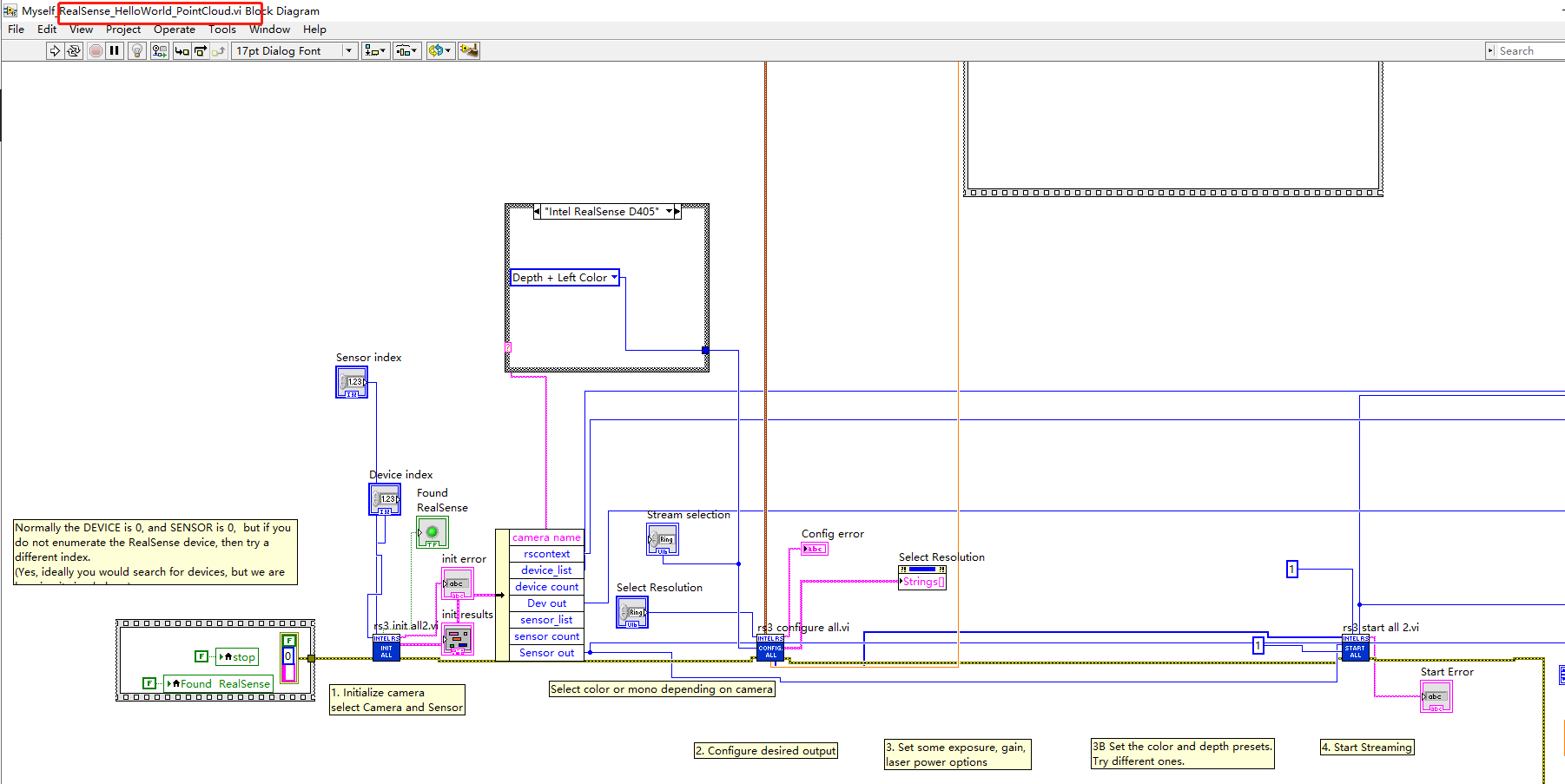This screenshot has height=784, width=1565.
Task: Pause the VI using the toolbar pause button
Action: click(115, 50)
